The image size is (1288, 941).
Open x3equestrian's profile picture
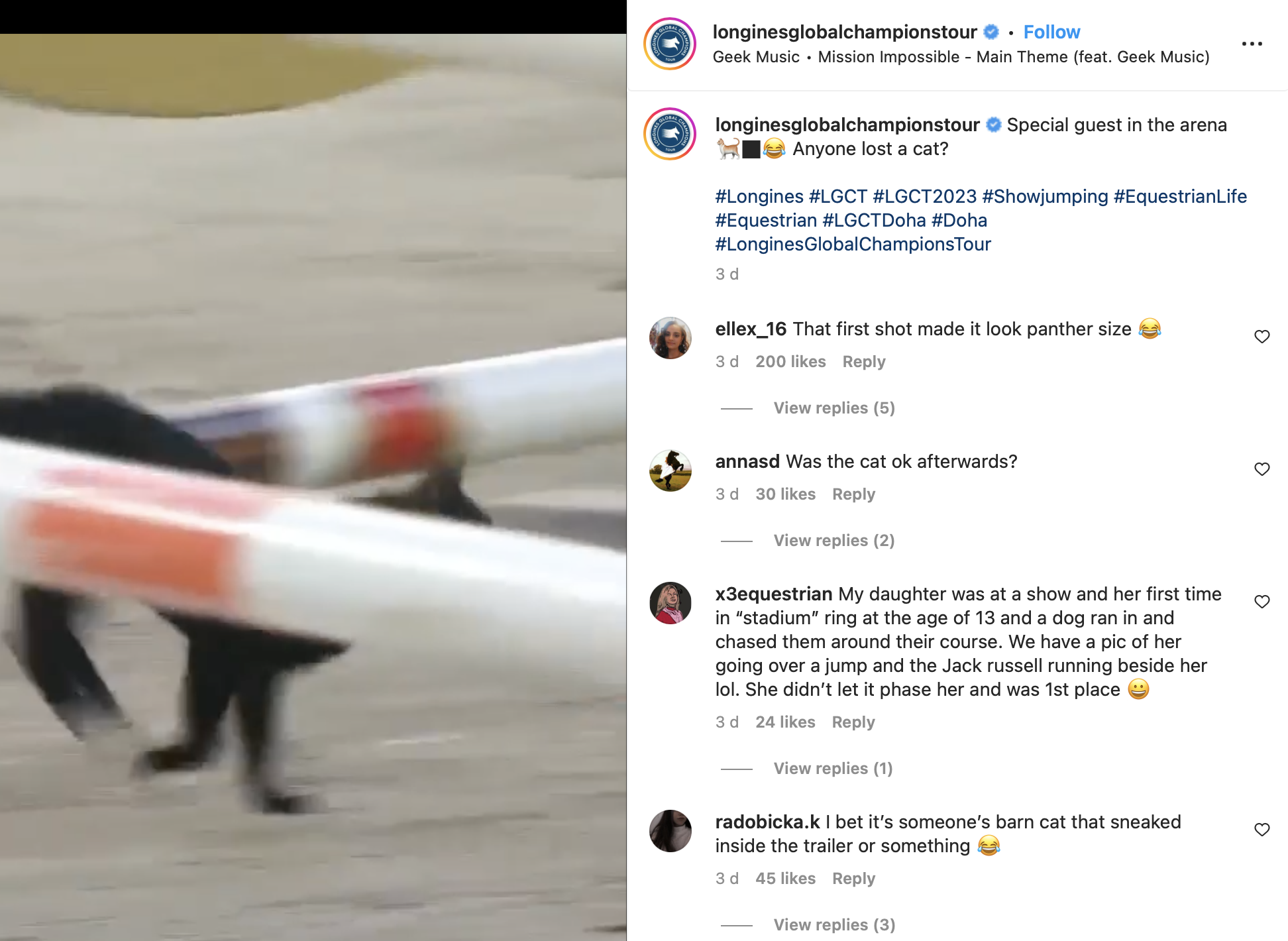670,603
